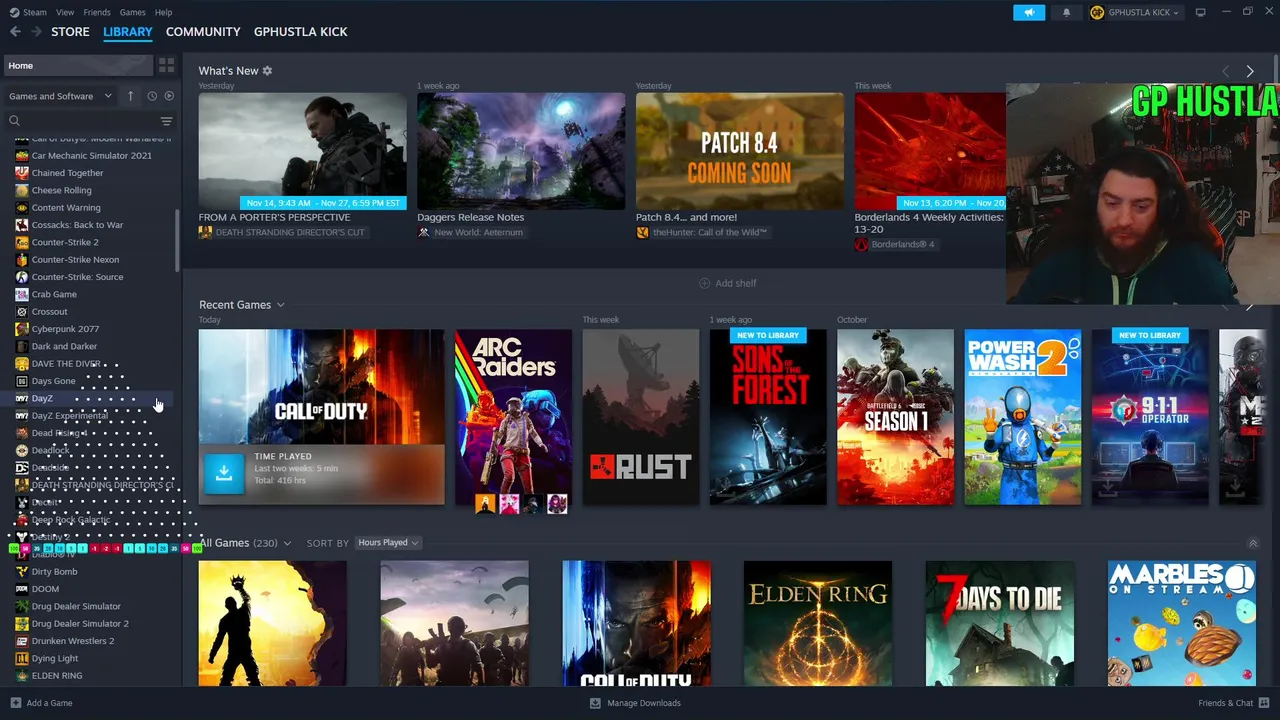This screenshot has width=1280, height=720.
Task: Go to next What's New page
Action: pyautogui.click(x=1249, y=71)
